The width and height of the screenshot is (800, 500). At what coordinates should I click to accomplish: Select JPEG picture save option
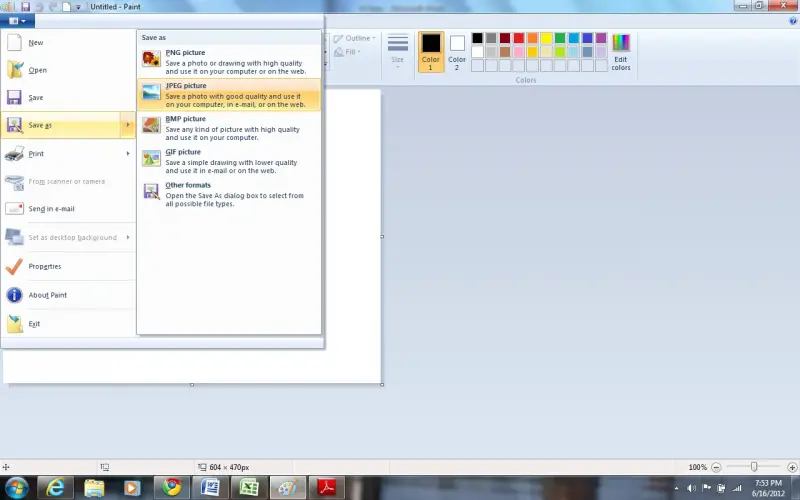pos(229,95)
